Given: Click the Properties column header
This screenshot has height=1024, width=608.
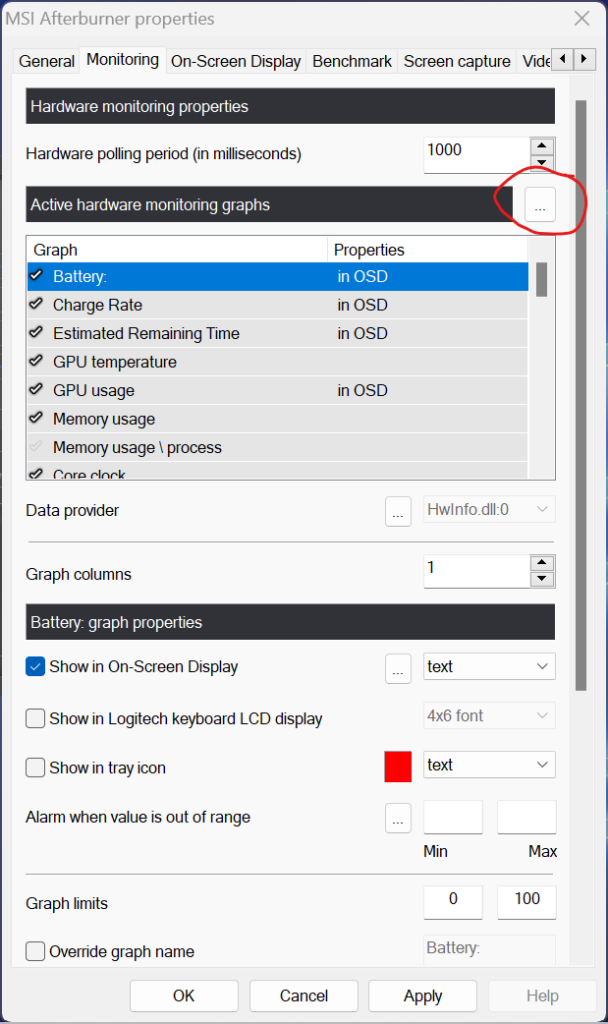Looking at the screenshot, I should coord(428,249).
